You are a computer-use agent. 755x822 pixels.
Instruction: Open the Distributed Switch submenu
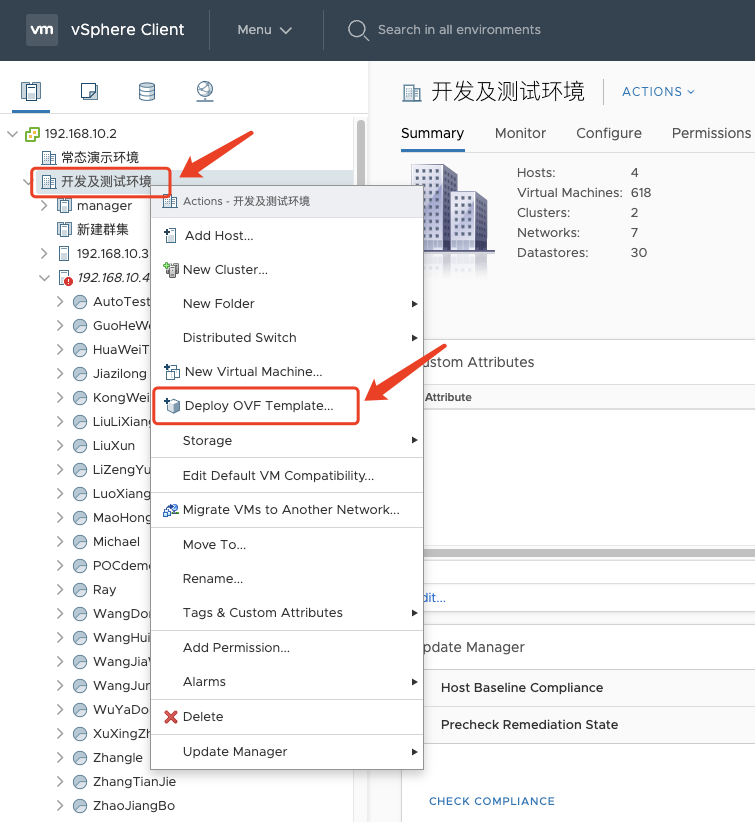[287, 338]
